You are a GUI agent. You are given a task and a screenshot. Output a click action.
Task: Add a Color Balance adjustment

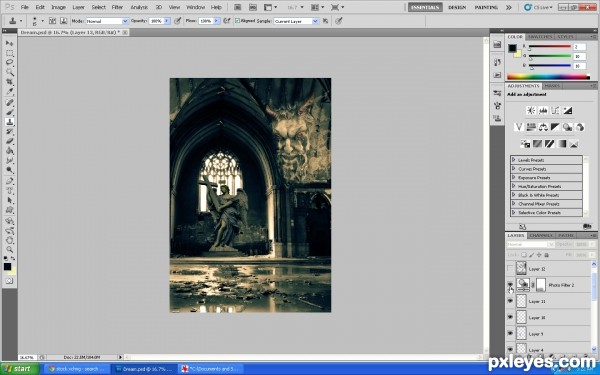[543, 127]
